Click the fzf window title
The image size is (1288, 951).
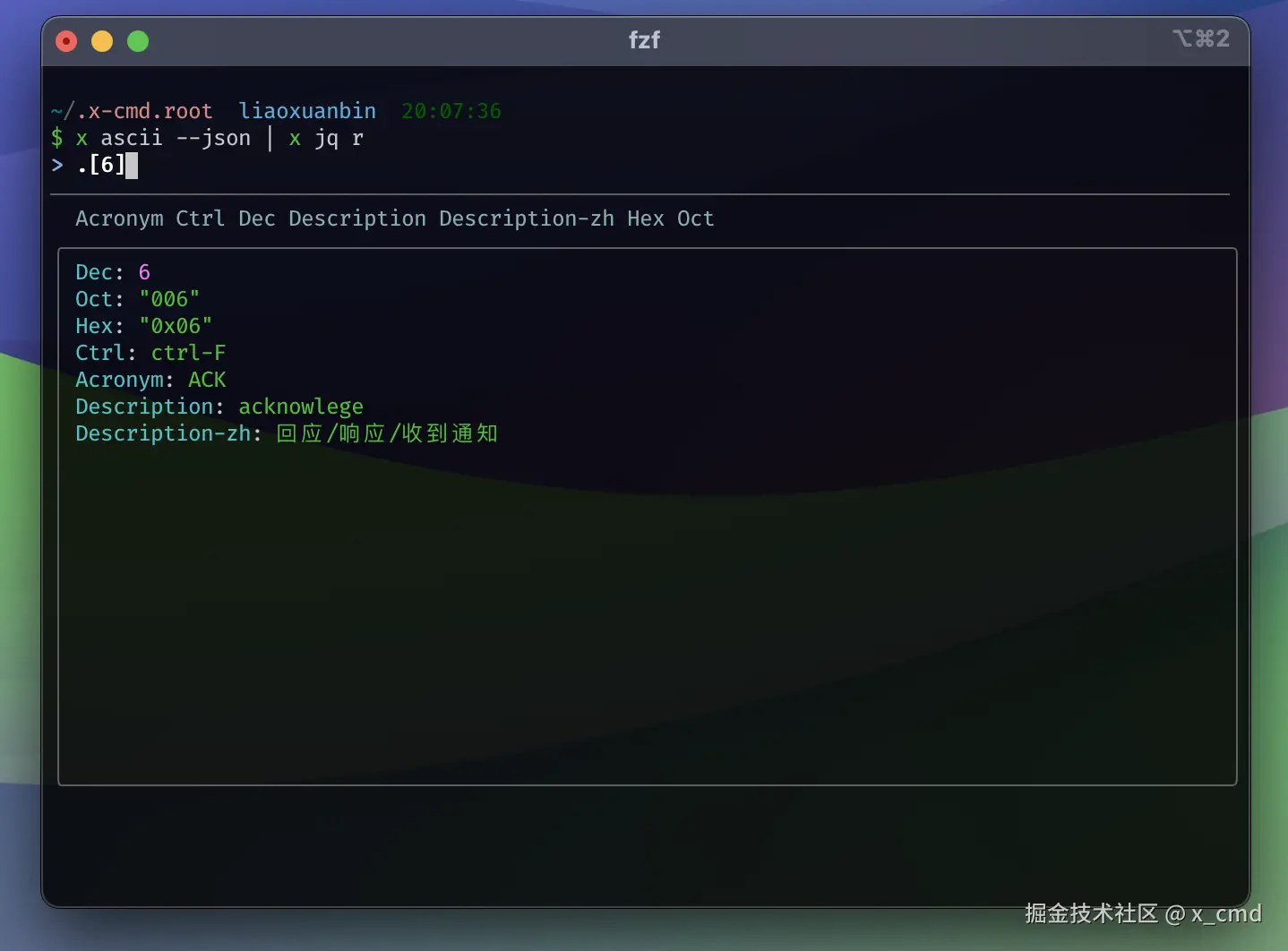point(644,40)
